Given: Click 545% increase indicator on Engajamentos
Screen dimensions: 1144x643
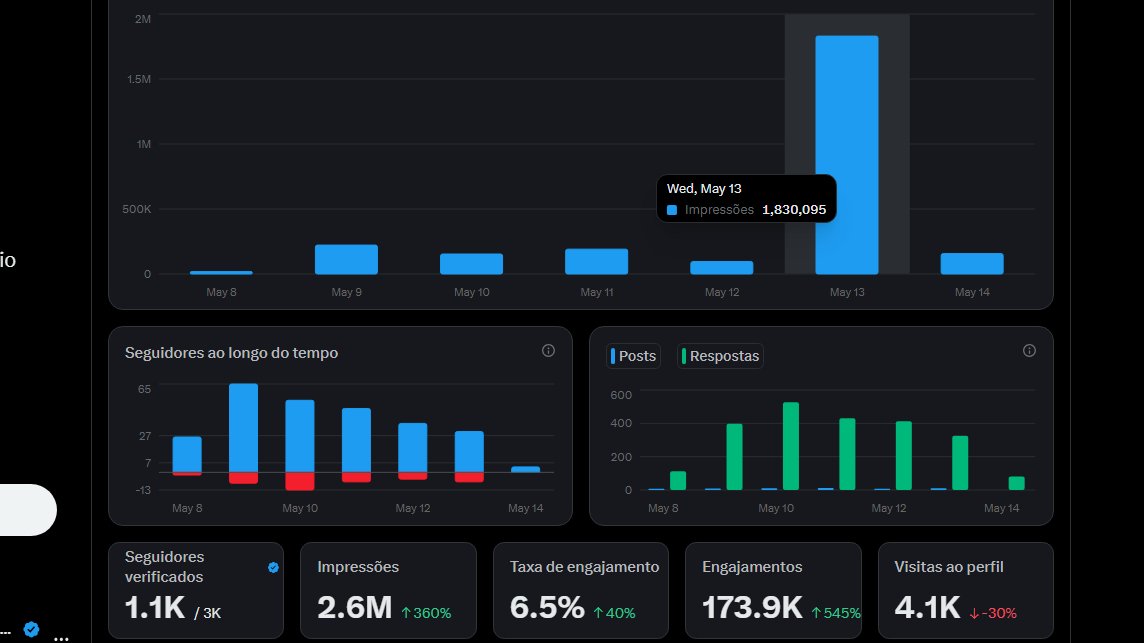Looking at the screenshot, I should pyautogui.click(x=836, y=613).
